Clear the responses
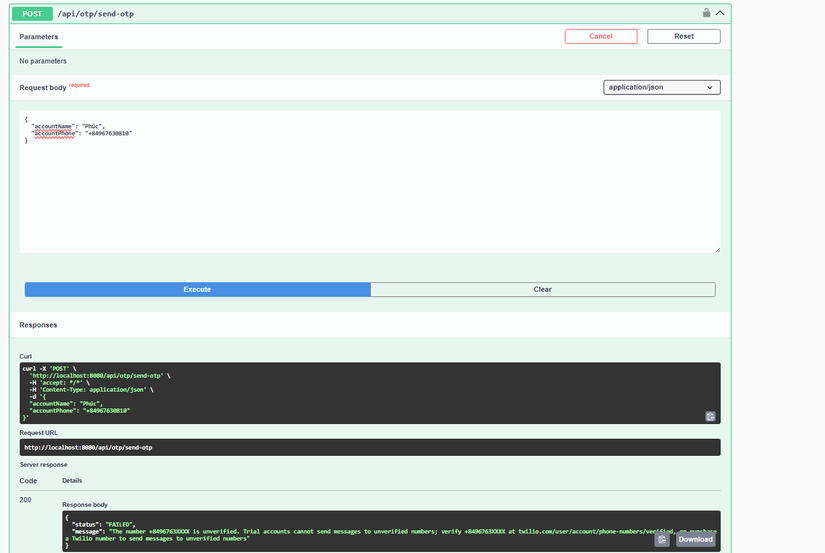Image resolution: width=825 pixels, height=553 pixels. point(542,289)
